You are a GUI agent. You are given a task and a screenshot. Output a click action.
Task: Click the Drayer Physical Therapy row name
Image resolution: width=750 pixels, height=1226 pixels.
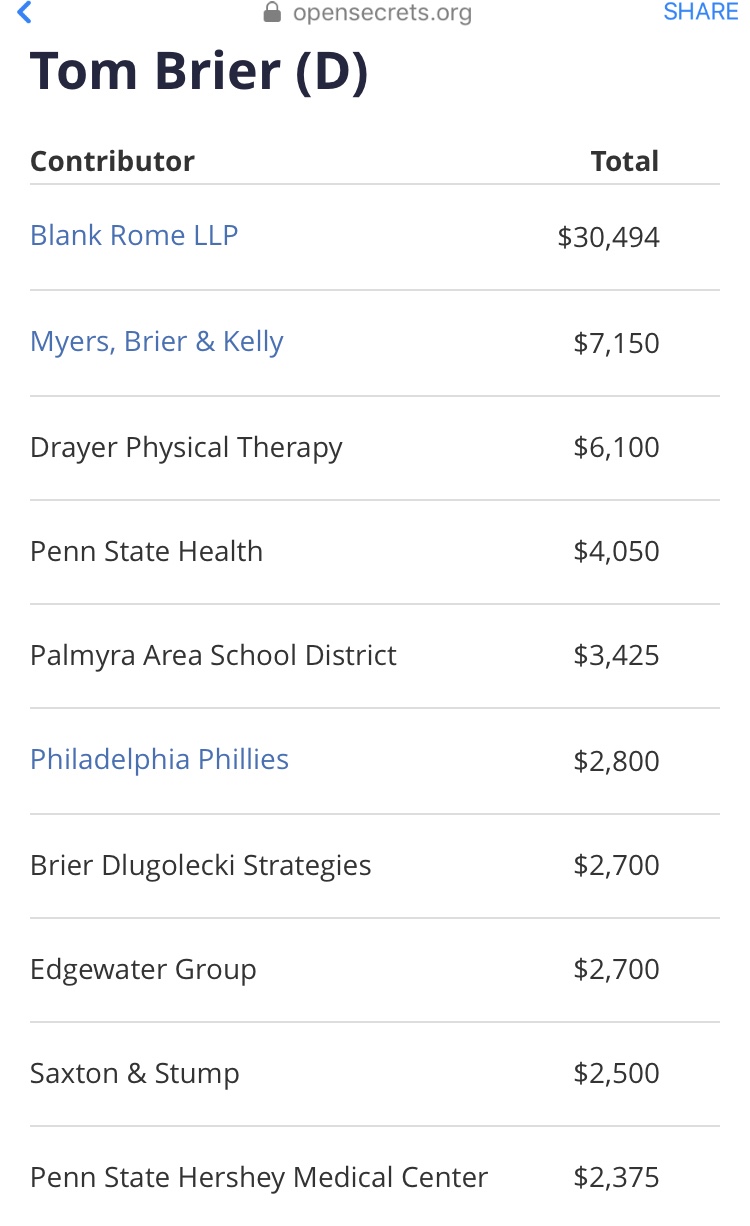point(186,447)
